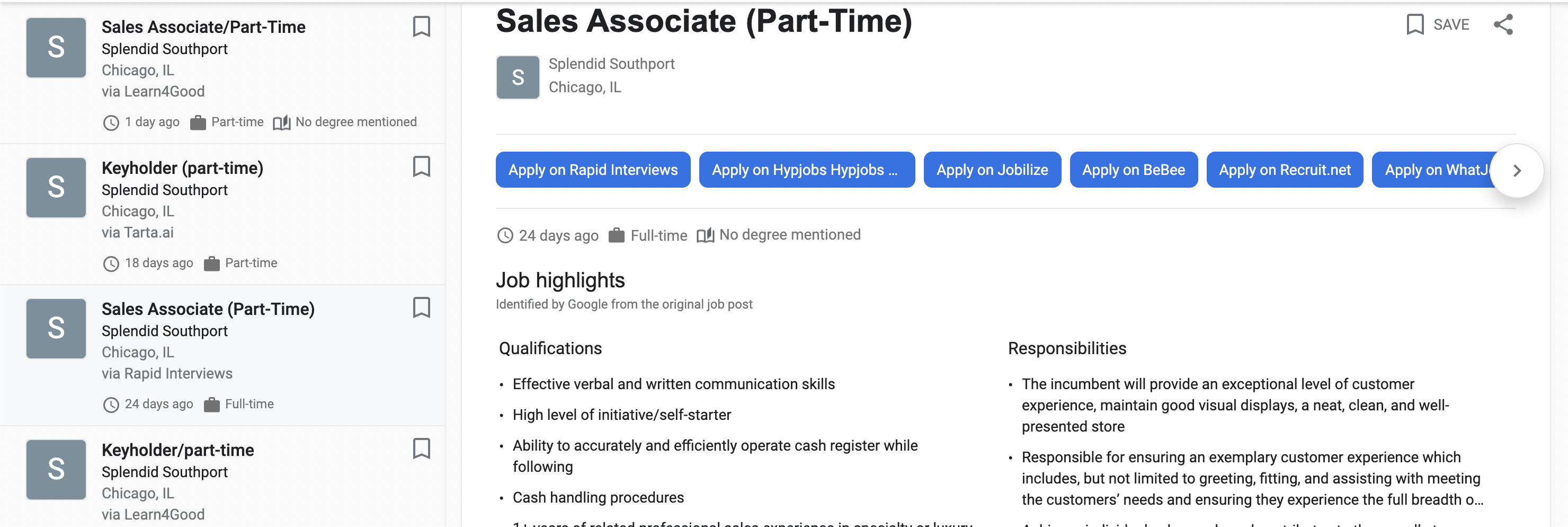Click the share icon for this job
Image resolution: width=1568 pixels, height=527 pixels.
point(1503,25)
